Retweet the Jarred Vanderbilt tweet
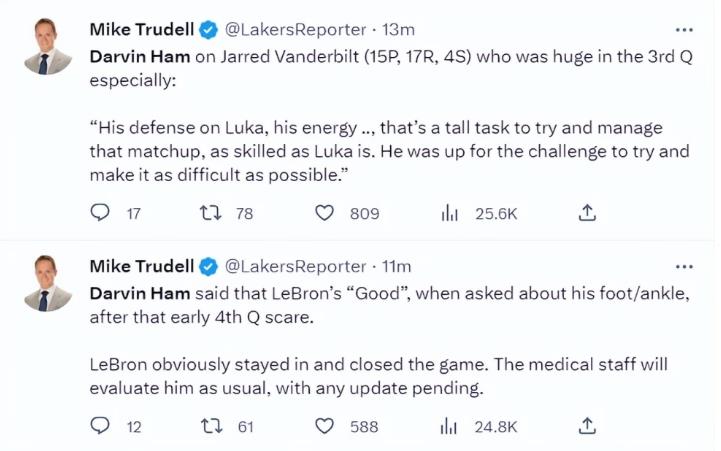This screenshot has height=451, width=721. tap(212, 213)
